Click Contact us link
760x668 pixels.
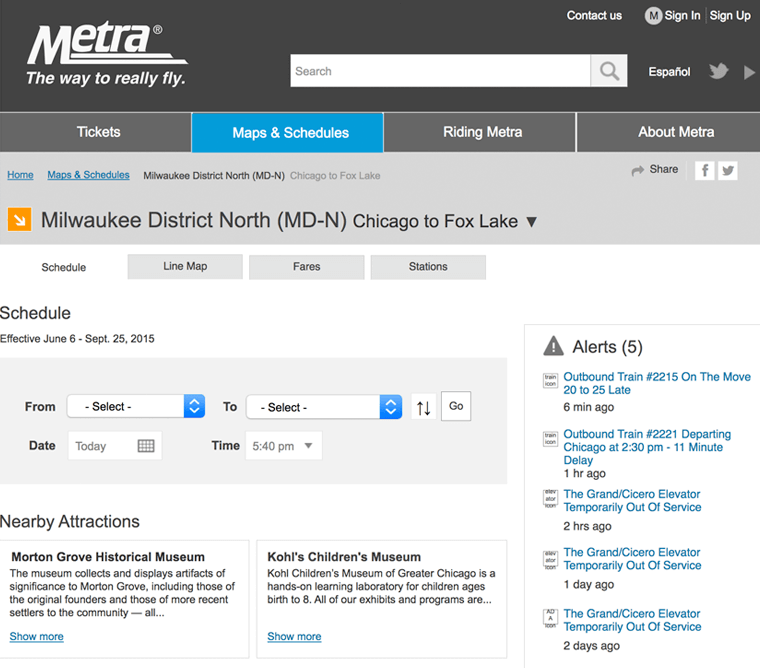click(x=594, y=16)
